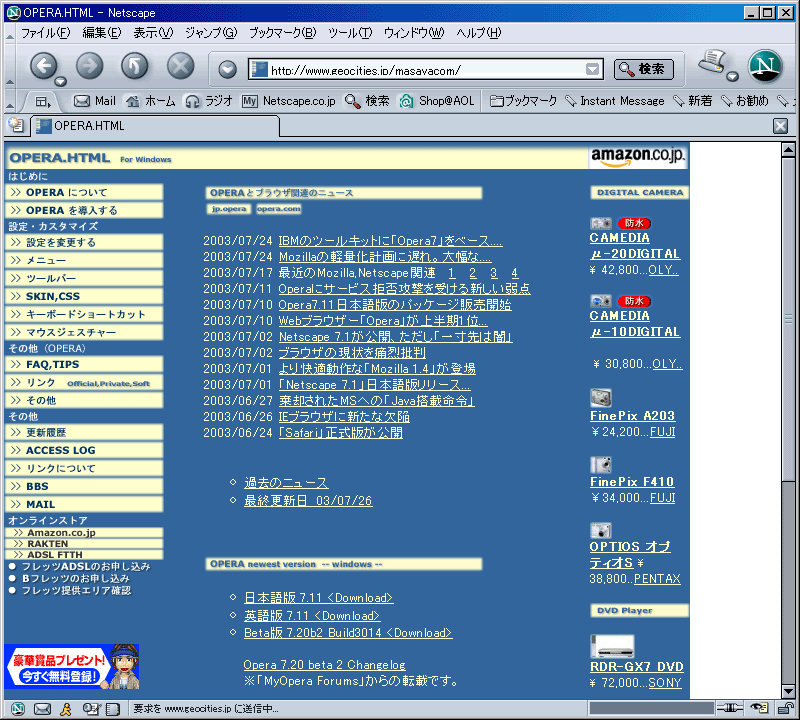
Task: Open Instant Messenger from the status bar
Action: (x=65, y=708)
